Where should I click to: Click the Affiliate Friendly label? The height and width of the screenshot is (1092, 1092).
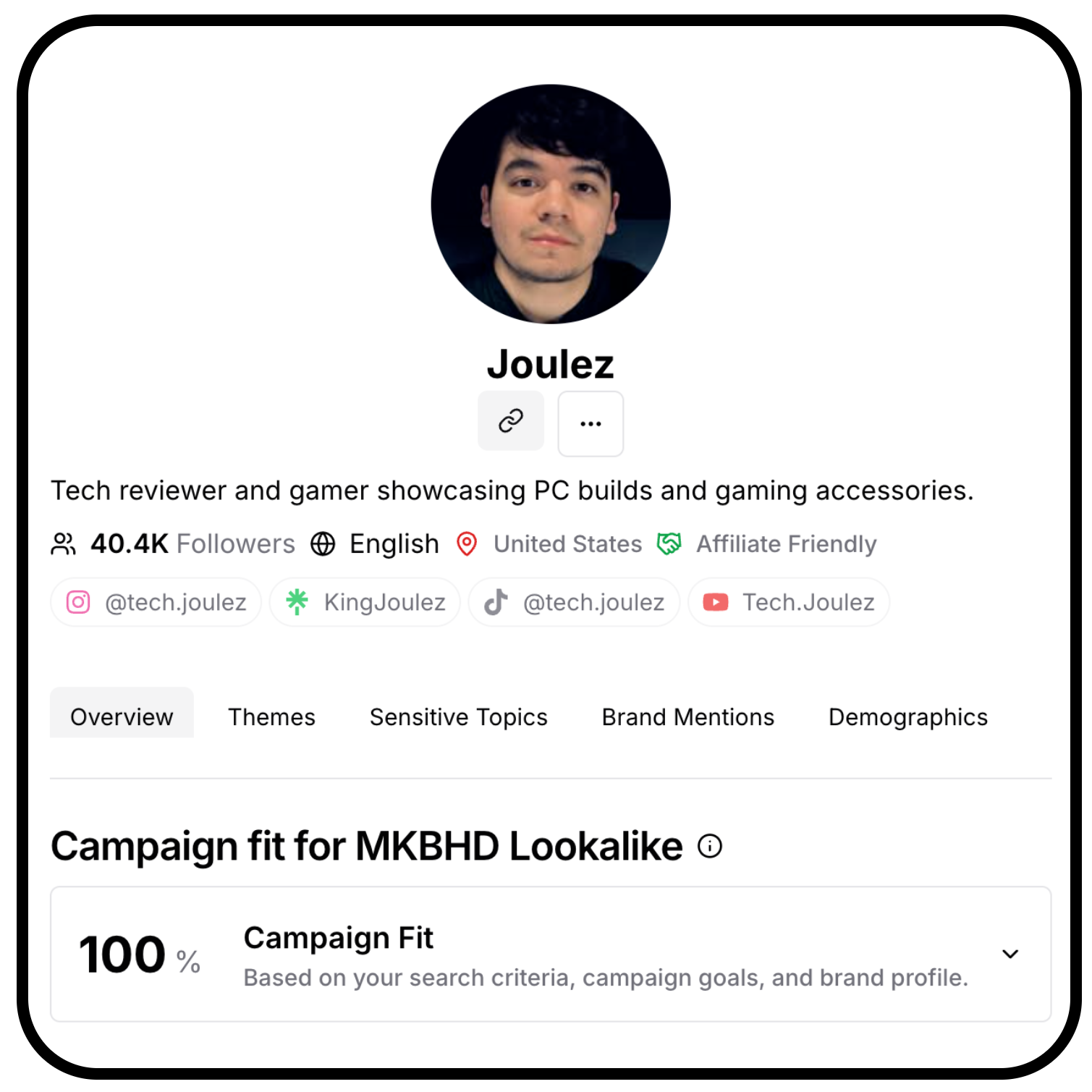[787, 544]
